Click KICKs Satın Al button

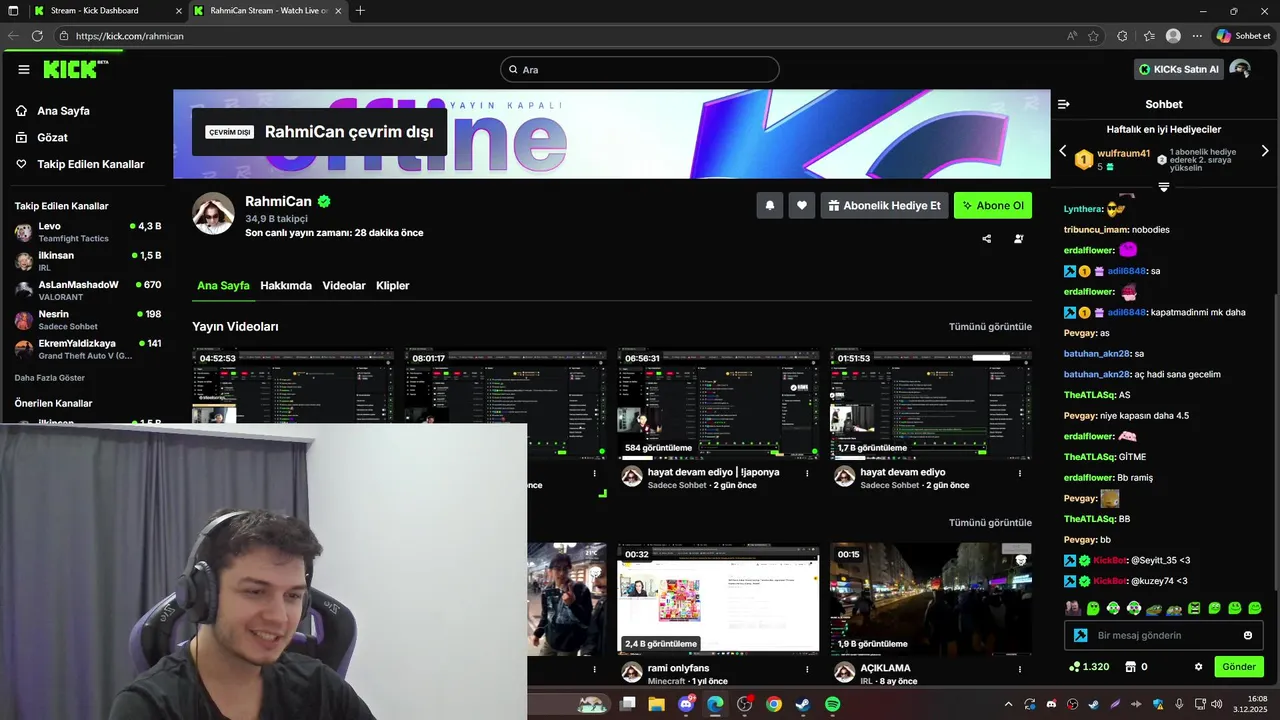[x=1179, y=69]
